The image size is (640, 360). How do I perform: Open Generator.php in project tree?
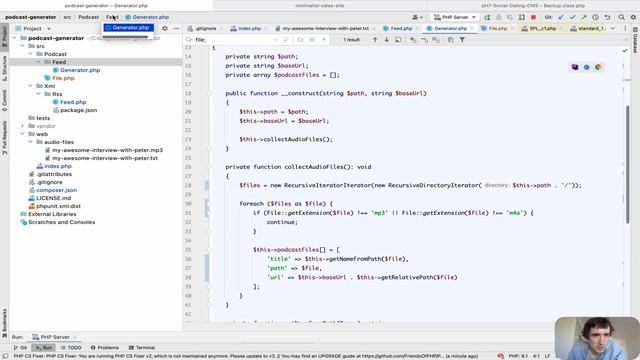(80, 70)
